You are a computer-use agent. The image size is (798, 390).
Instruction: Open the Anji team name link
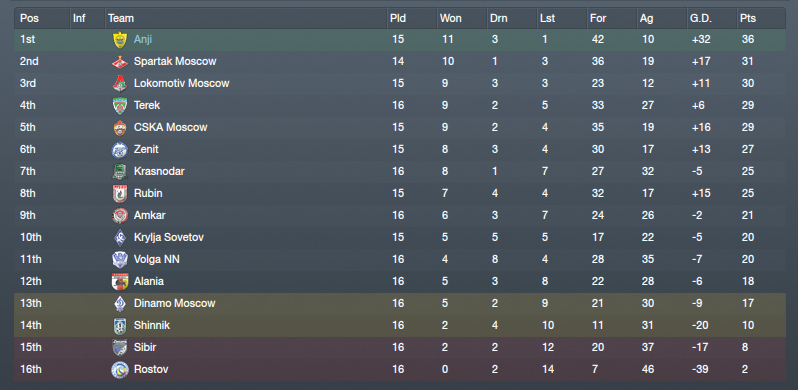pos(143,39)
